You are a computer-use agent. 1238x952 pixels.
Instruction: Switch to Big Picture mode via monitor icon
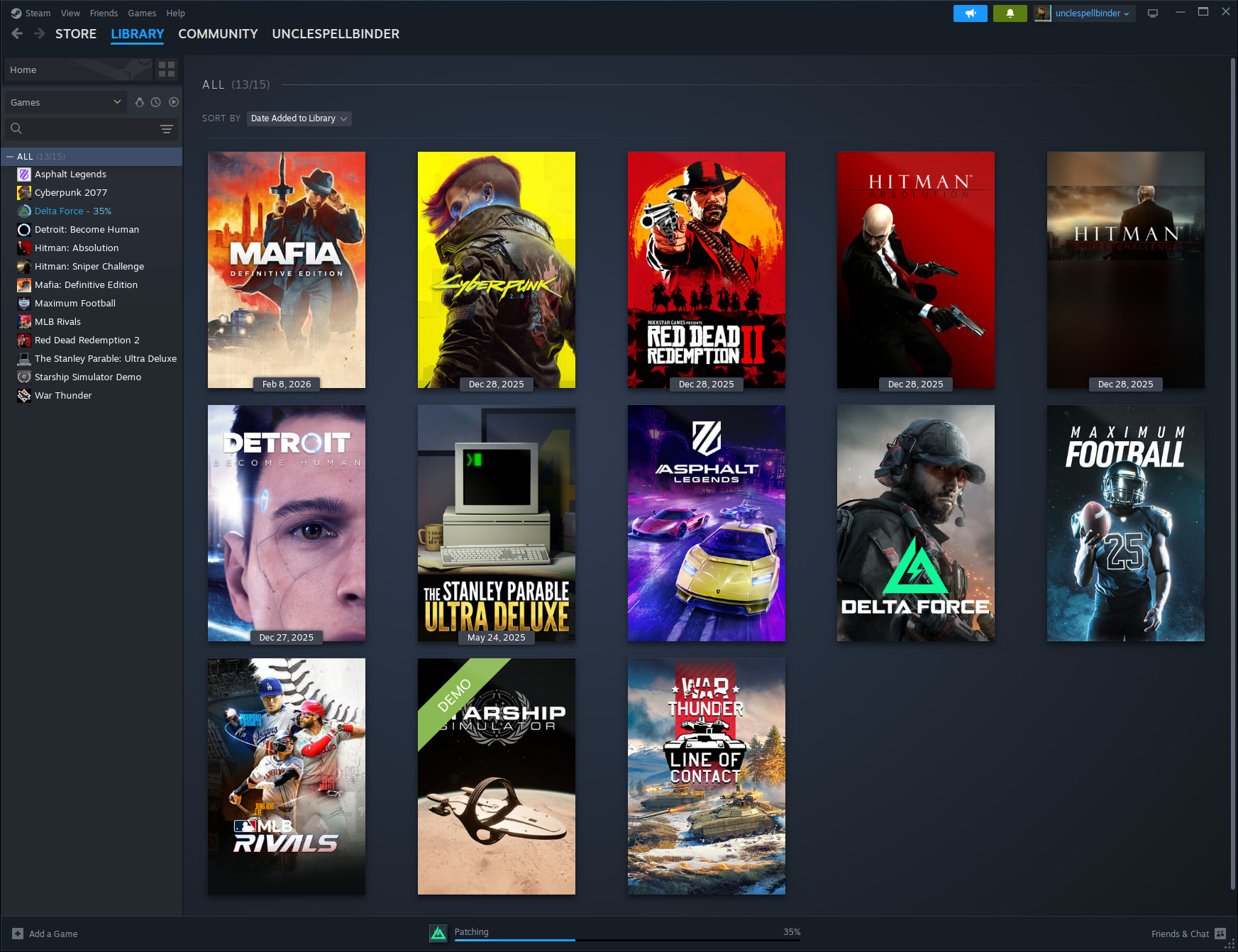click(x=1153, y=13)
